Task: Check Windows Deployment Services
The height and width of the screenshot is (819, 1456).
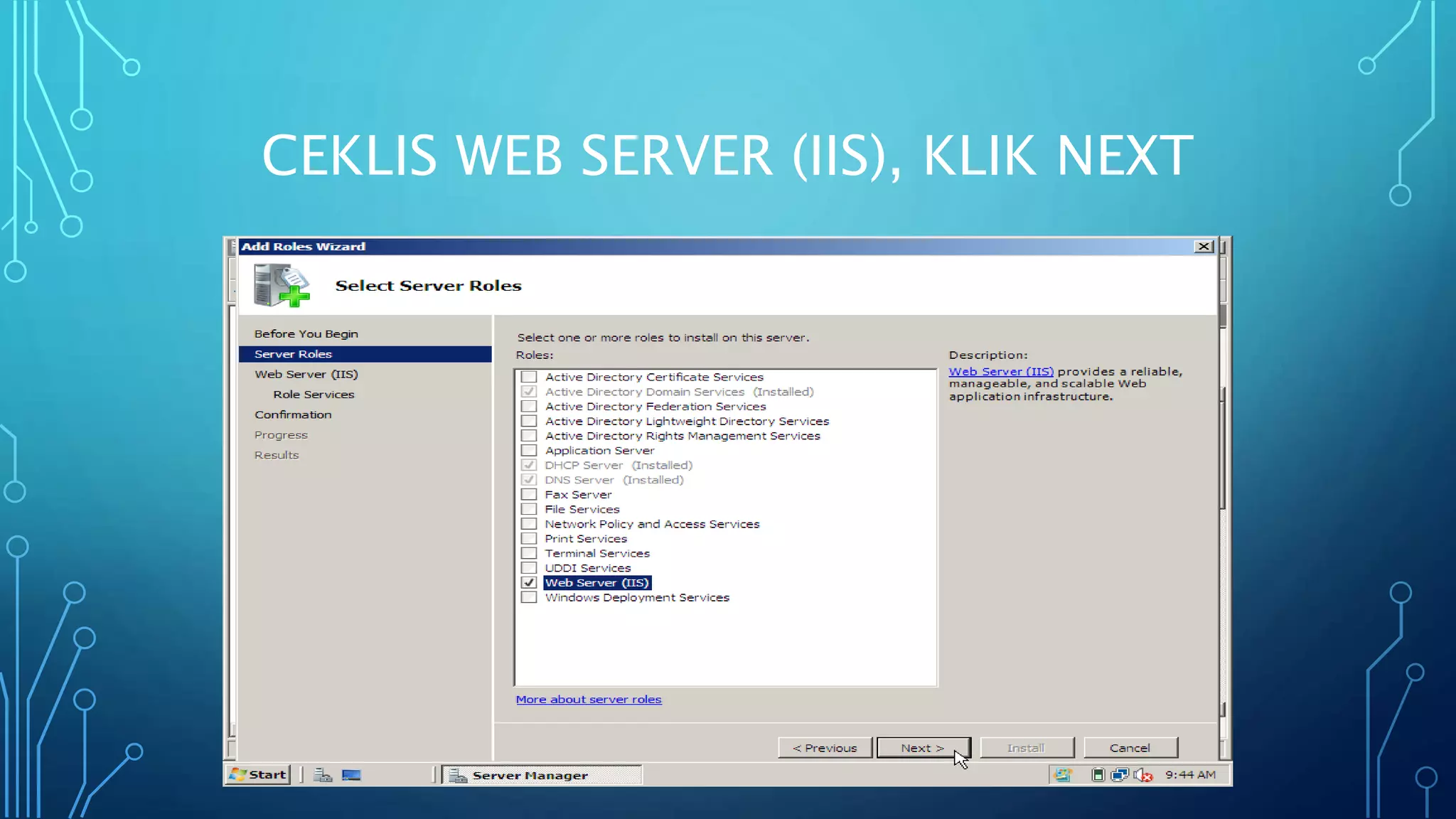Action: click(529, 597)
